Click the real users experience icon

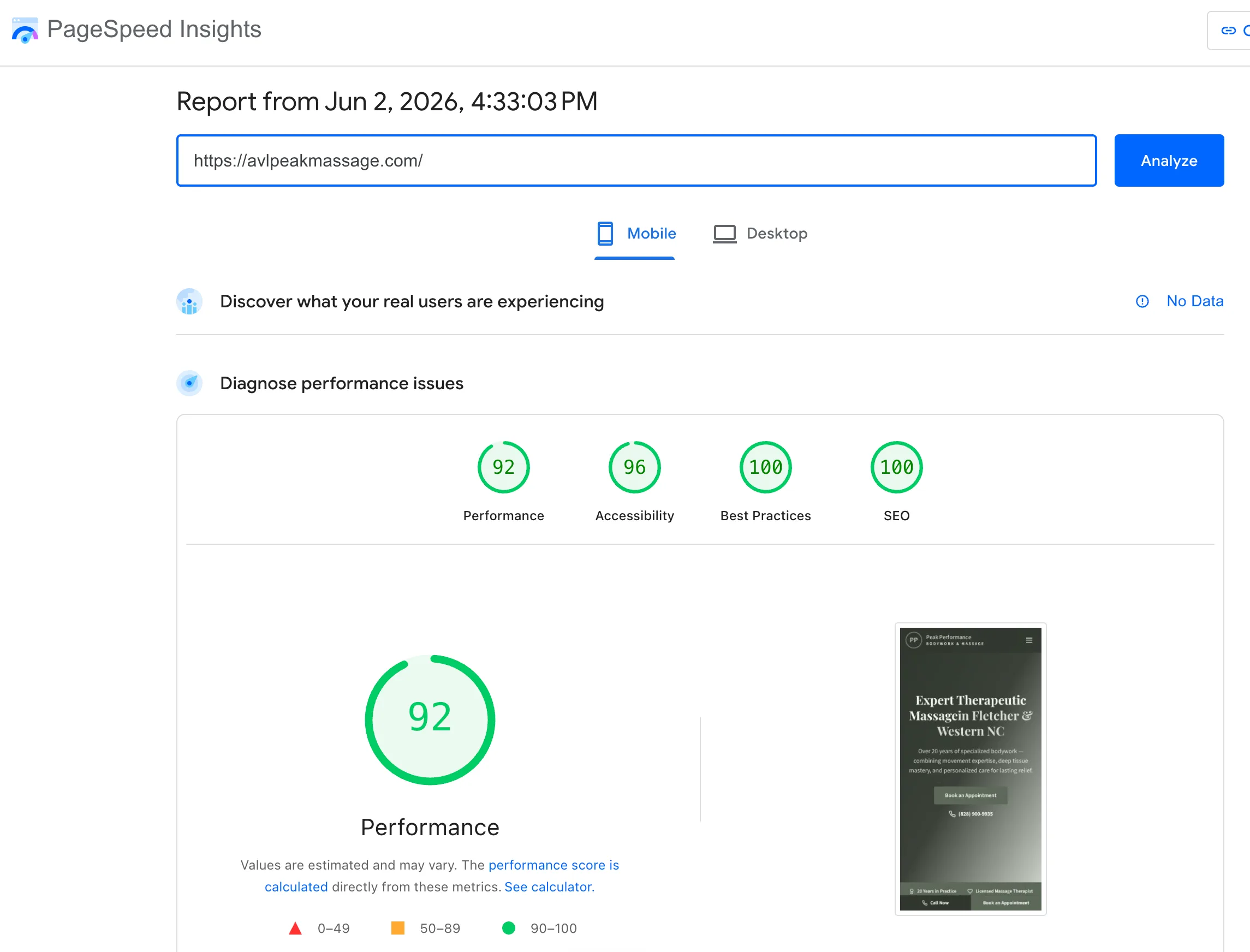tap(189, 301)
